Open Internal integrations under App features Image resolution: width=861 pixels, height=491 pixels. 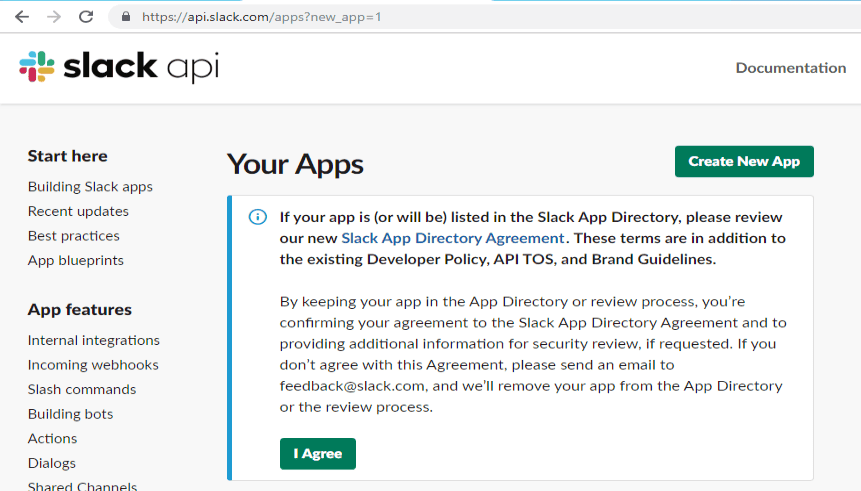[x=94, y=341]
